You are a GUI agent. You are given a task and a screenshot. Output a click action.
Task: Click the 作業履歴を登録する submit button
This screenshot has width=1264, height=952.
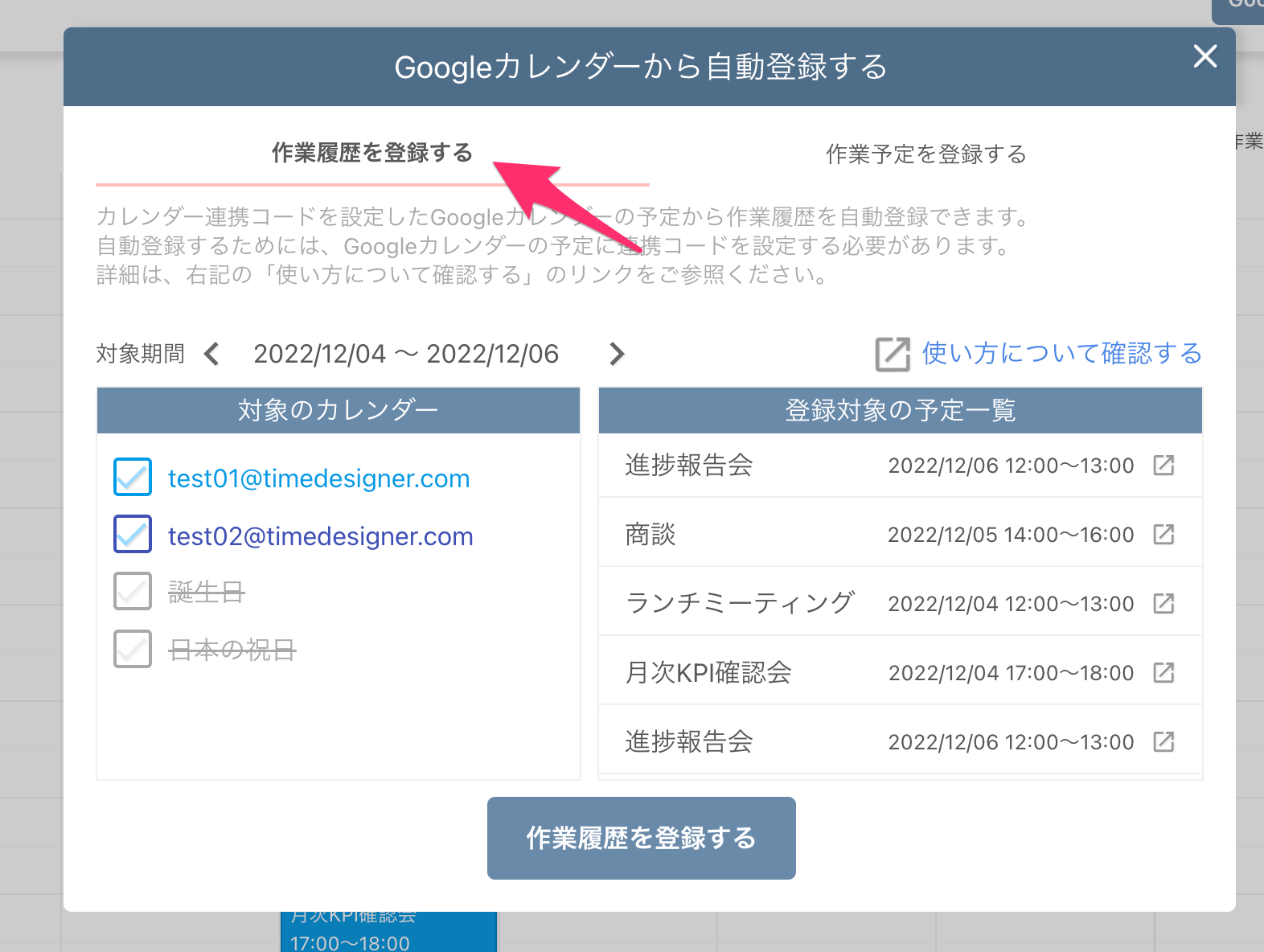click(642, 838)
